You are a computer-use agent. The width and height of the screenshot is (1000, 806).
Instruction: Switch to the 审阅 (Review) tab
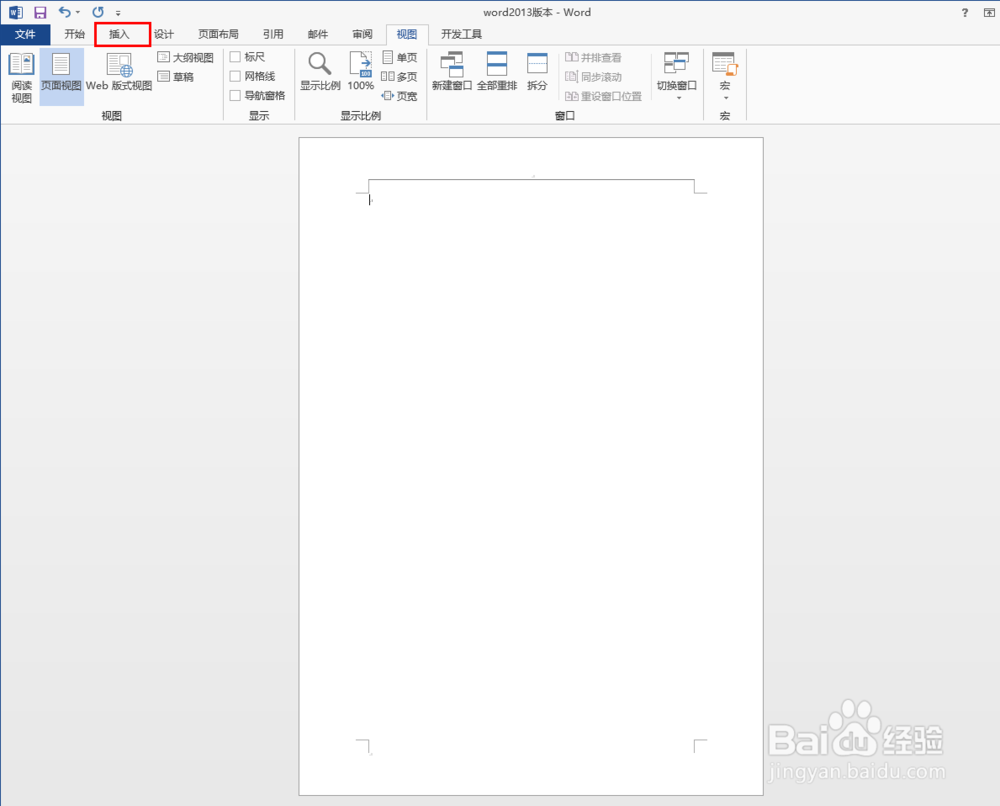coord(362,34)
